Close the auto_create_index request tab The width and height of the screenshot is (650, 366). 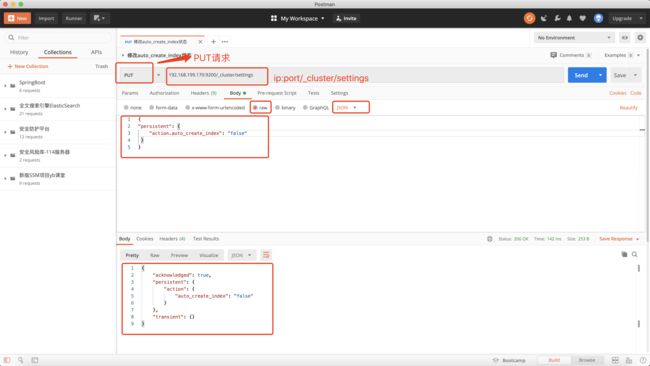click(200, 42)
